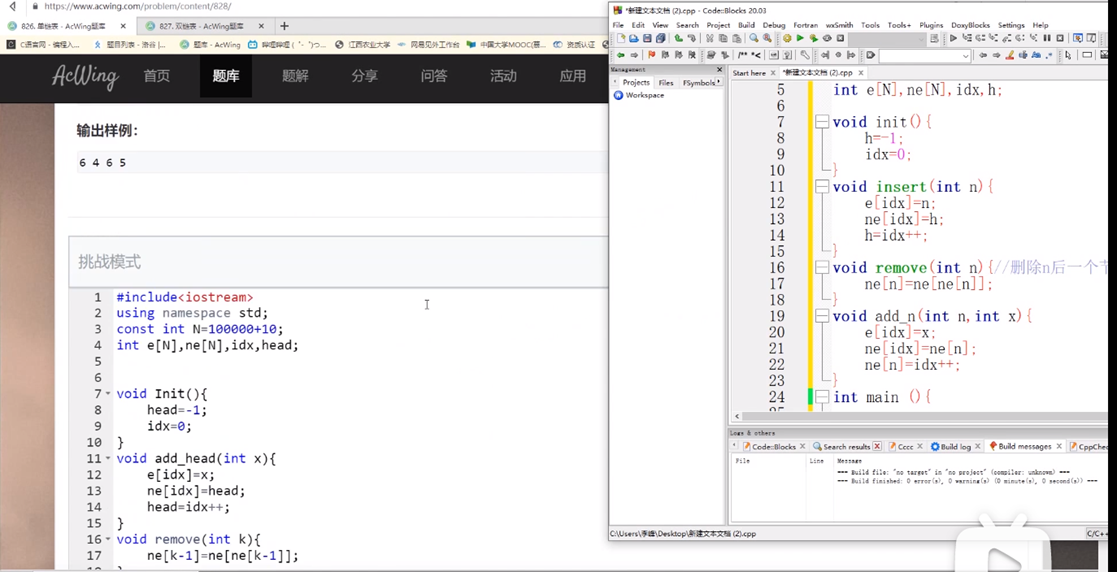Click the Redo arrow in Code::Blocks toolbar
This screenshot has height=572, width=1117.
tap(692, 38)
